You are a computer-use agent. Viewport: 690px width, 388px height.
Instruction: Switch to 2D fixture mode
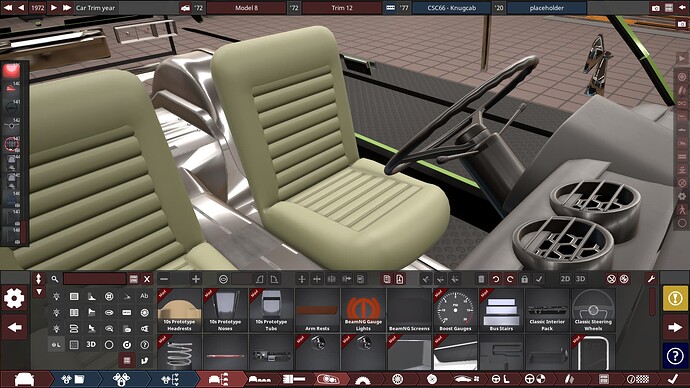click(565, 278)
